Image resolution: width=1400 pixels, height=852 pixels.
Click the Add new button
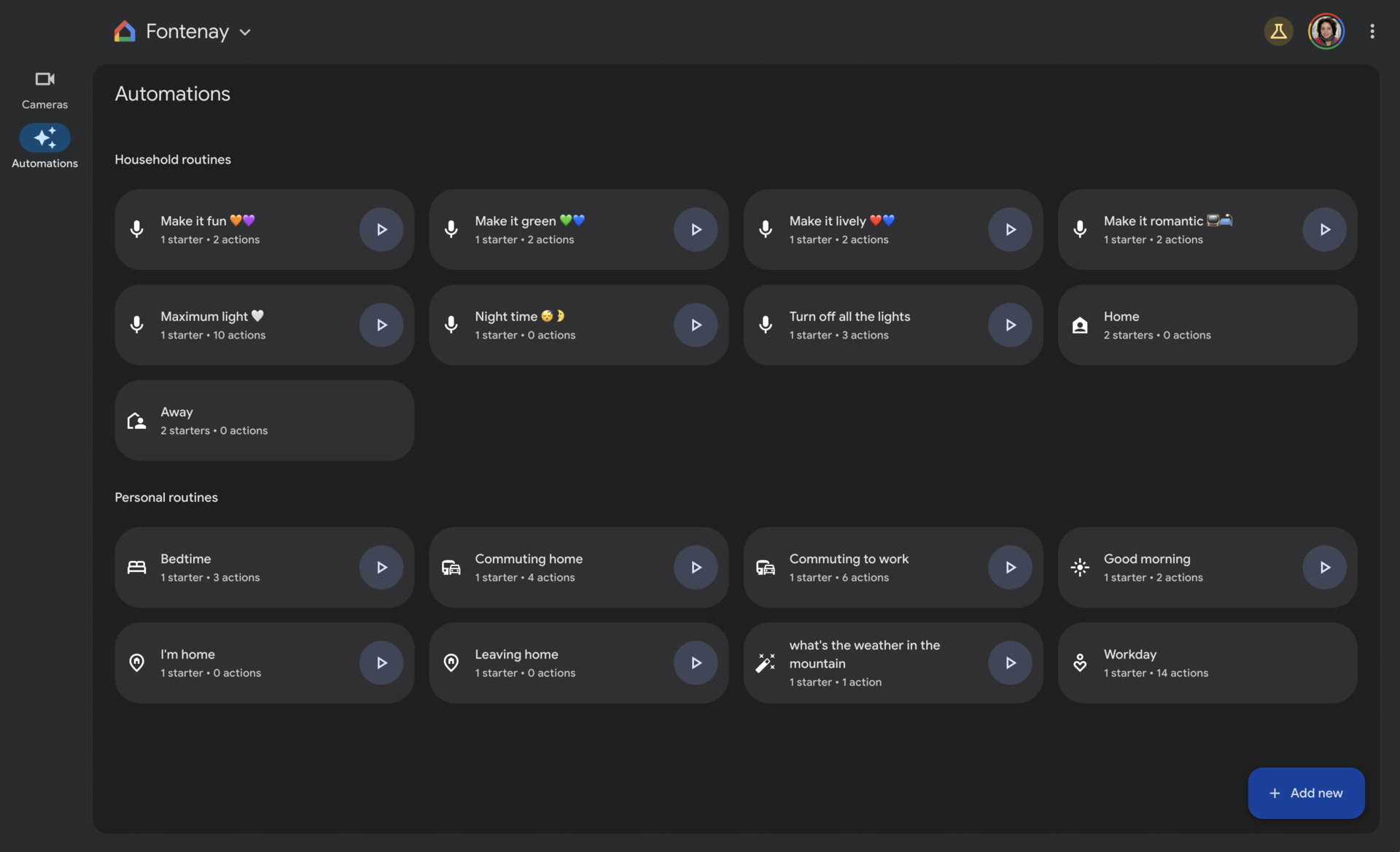click(1305, 793)
